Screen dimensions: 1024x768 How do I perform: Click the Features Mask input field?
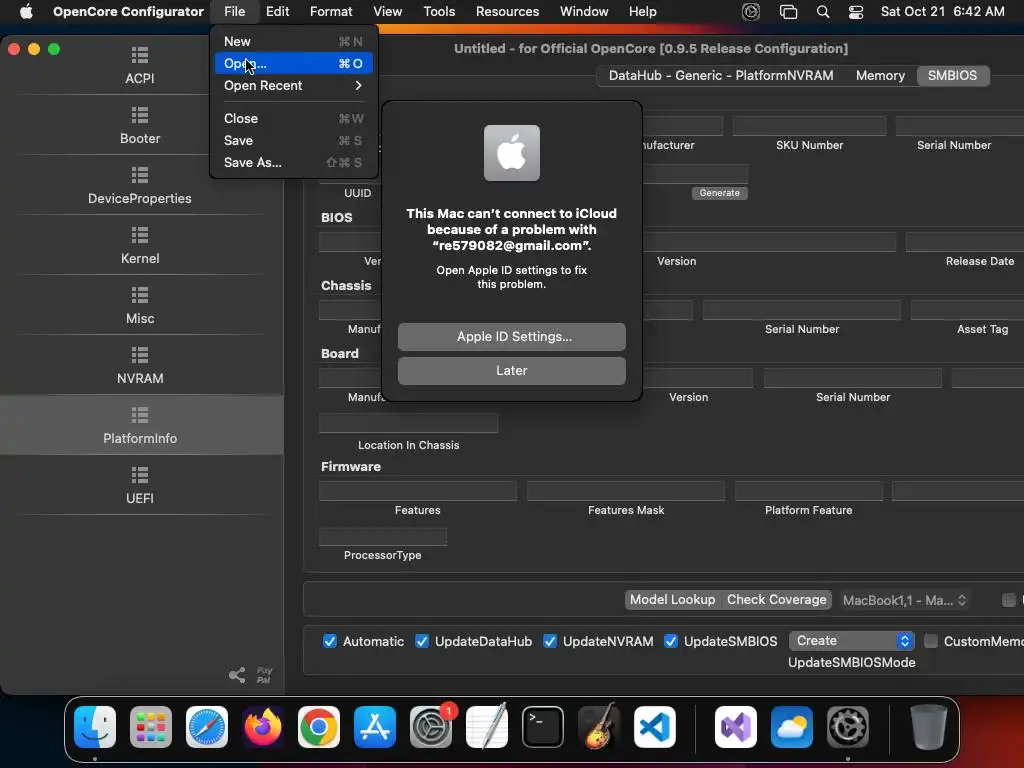point(626,490)
